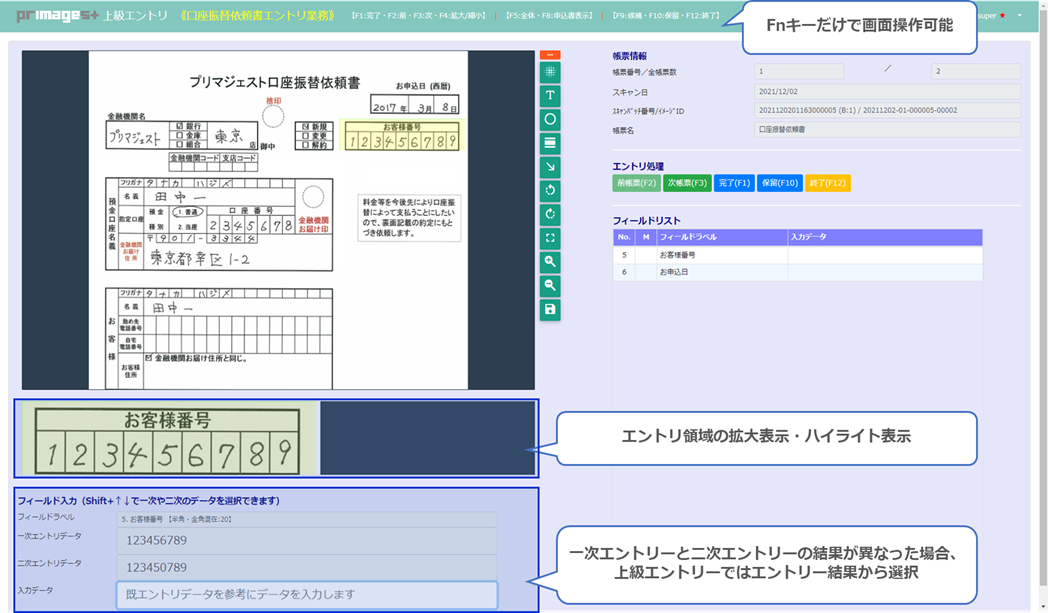Click the 入力データ input field
This screenshot has width=1048, height=613.
click(306, 595)
